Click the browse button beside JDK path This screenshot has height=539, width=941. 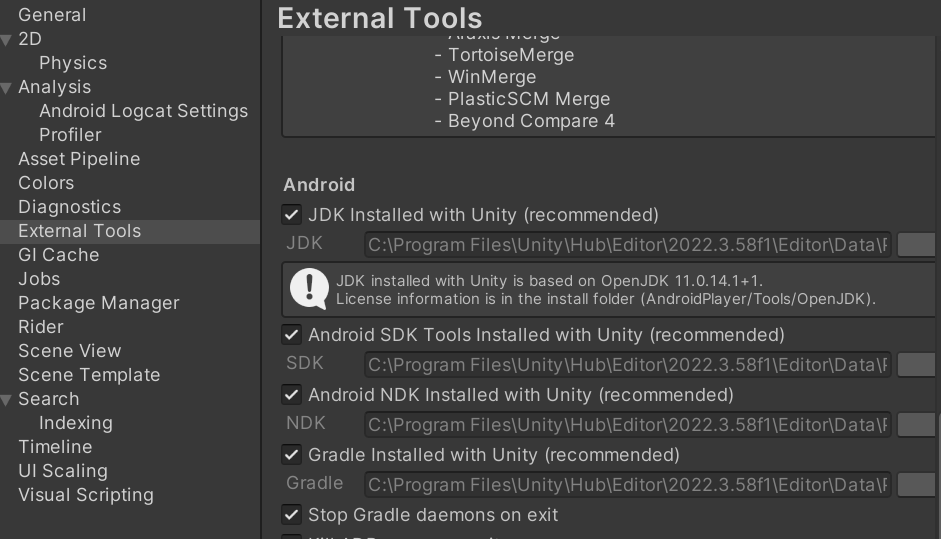click(x=916, y=245)
